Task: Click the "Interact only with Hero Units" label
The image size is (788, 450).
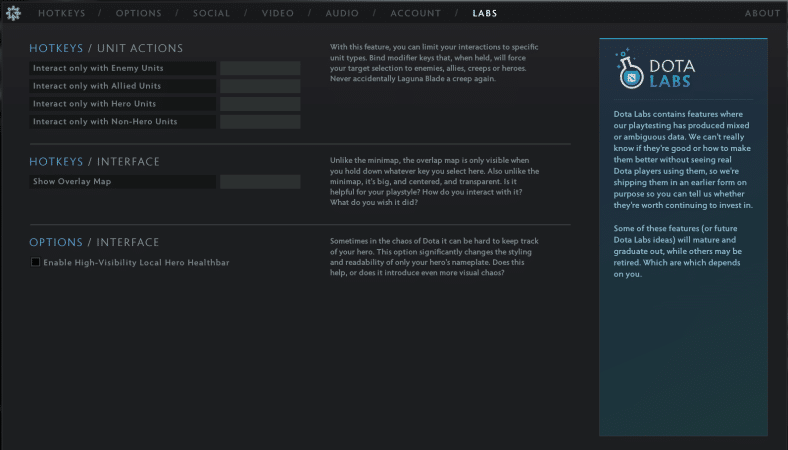Action: pos(94,104)
